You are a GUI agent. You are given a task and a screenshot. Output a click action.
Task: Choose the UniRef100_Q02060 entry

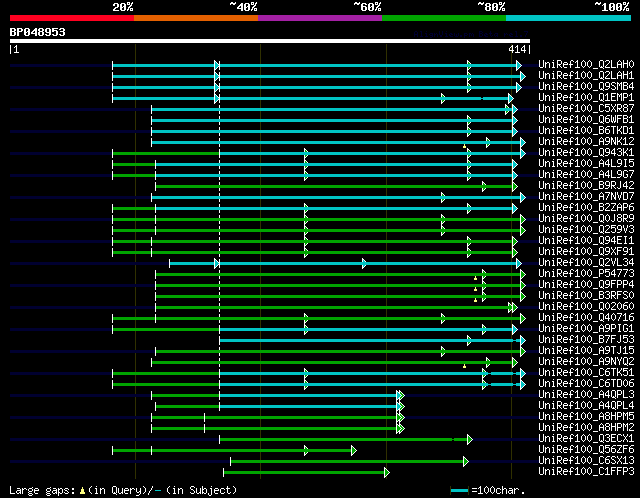pyautogui.click(x=586, y=307)
